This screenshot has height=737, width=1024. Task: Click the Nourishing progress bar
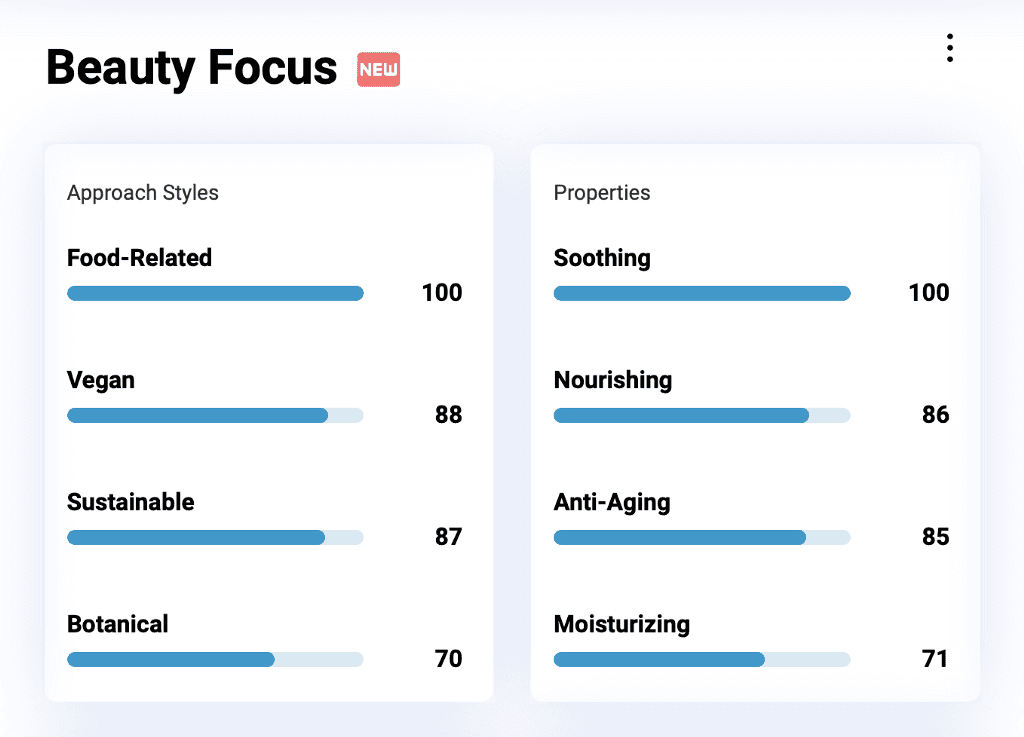[x=701, y=415]
